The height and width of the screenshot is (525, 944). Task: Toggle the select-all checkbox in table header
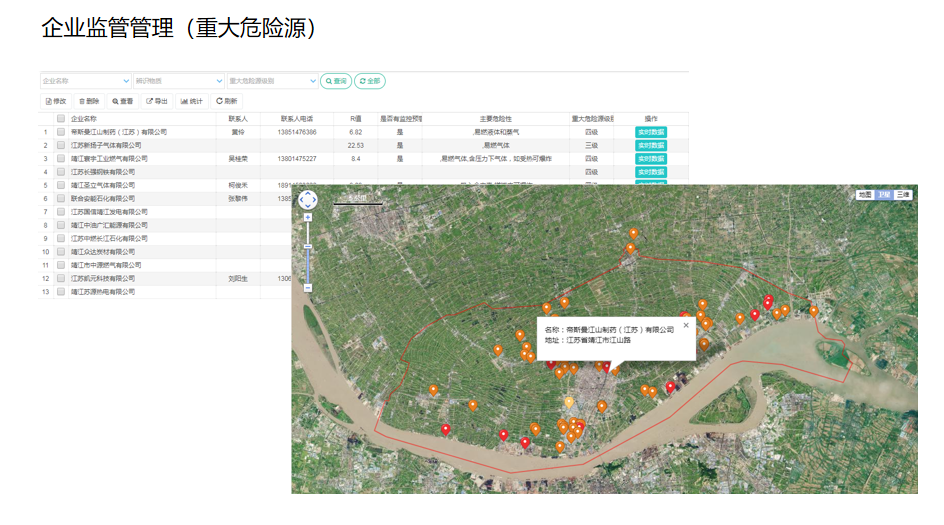[61, 118]
